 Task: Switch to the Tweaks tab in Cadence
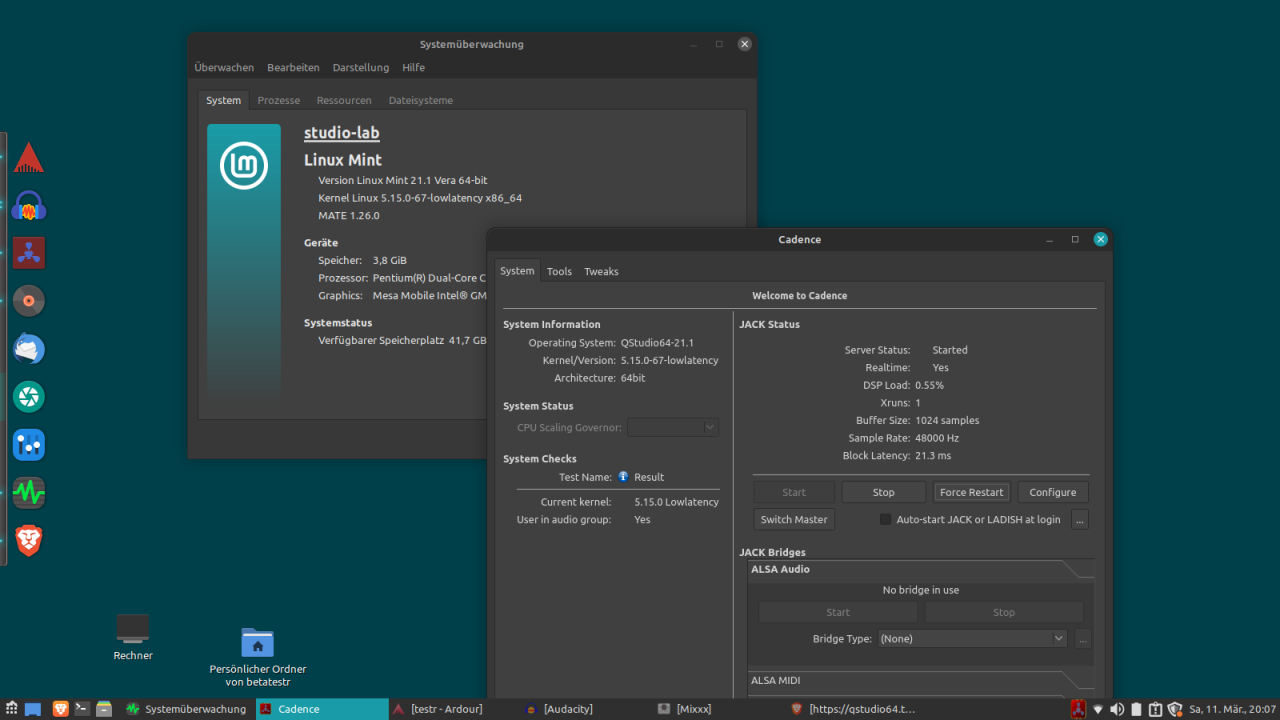pyautogui.click(x=601, y=271)
